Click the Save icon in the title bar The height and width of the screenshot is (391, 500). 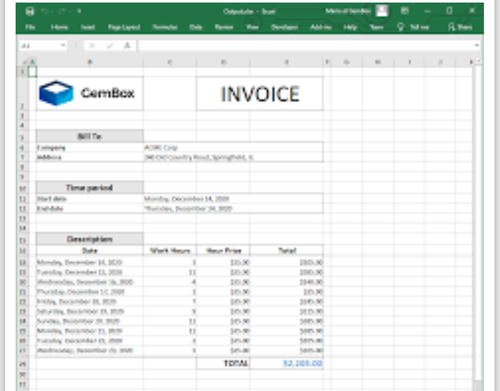tap(30, 12)
